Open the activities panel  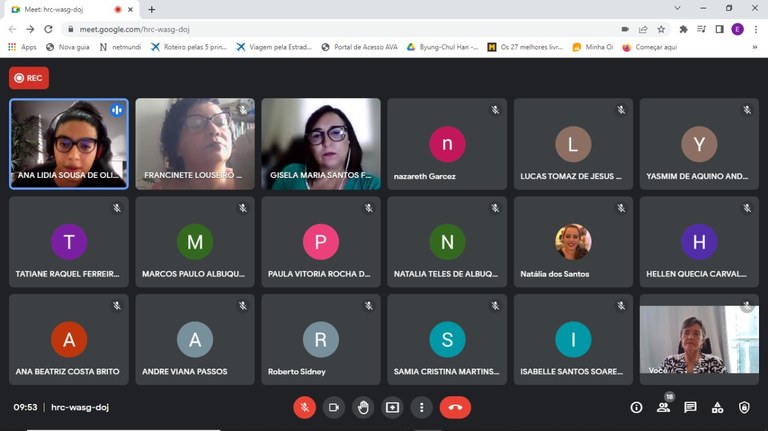(717, 407)
